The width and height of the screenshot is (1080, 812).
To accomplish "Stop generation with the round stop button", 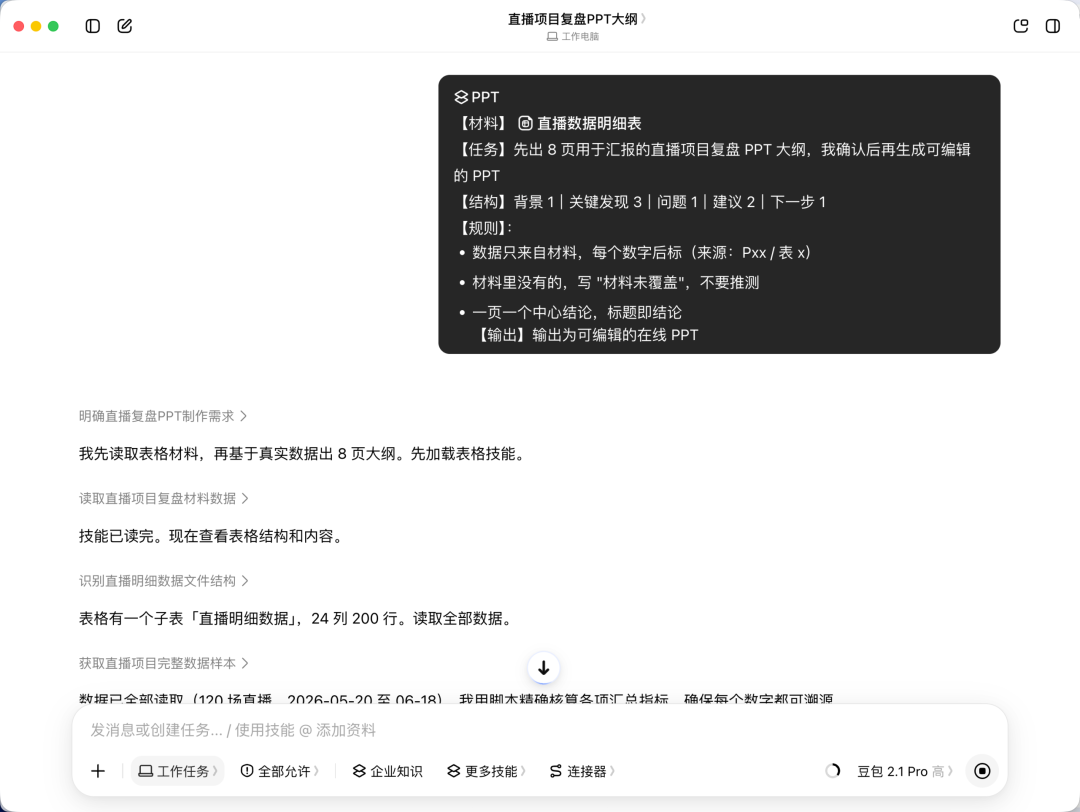I will coord(982,771).
